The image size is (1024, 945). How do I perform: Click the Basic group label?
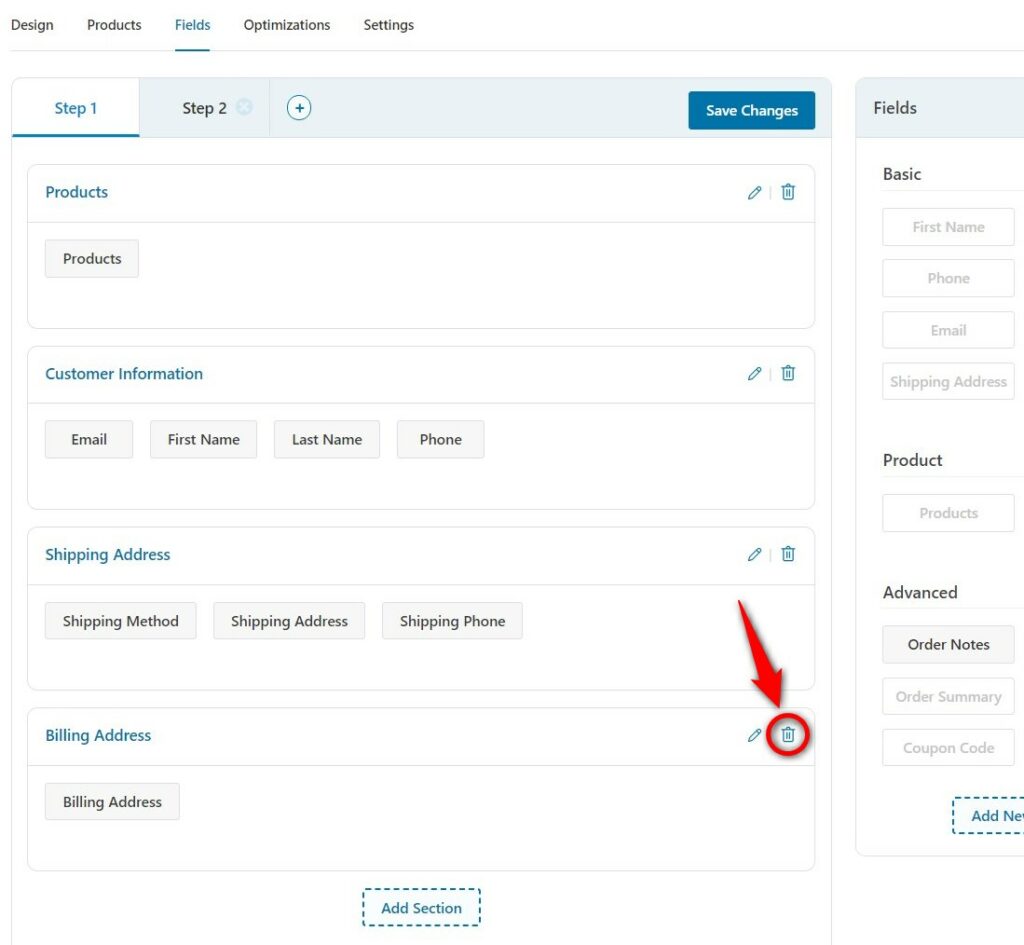902,174
